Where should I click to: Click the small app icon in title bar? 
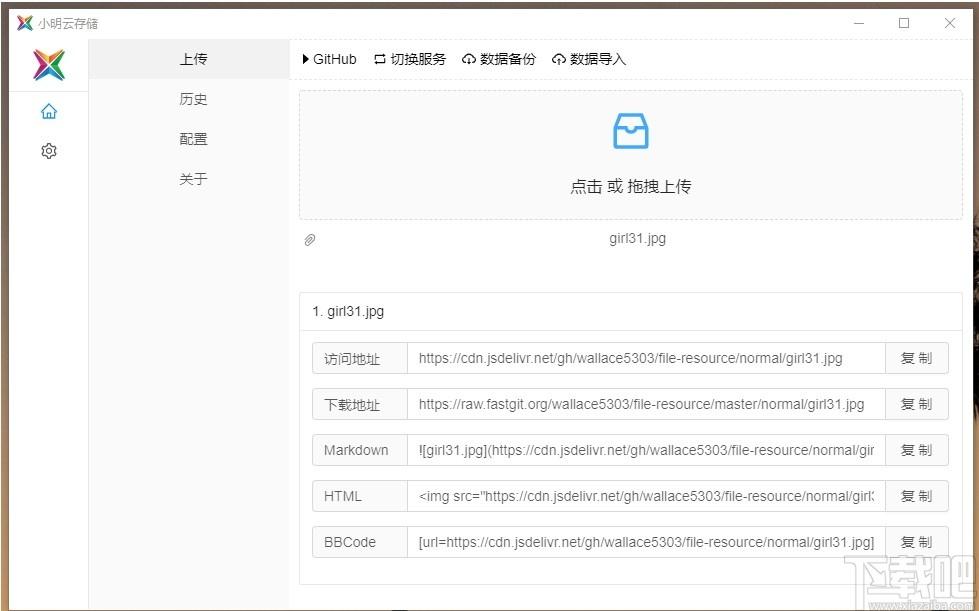pos(24,24)
